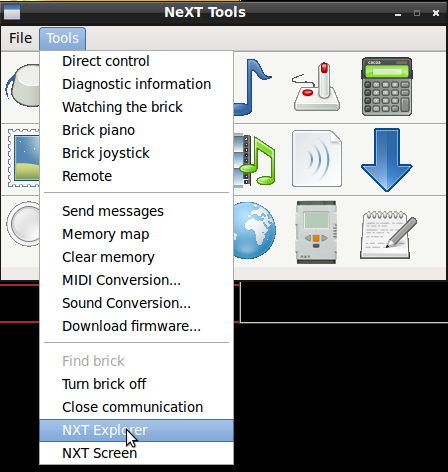Open the joystick tool icon
Viewport: 448px width, 472px height.
click(316, 87)
